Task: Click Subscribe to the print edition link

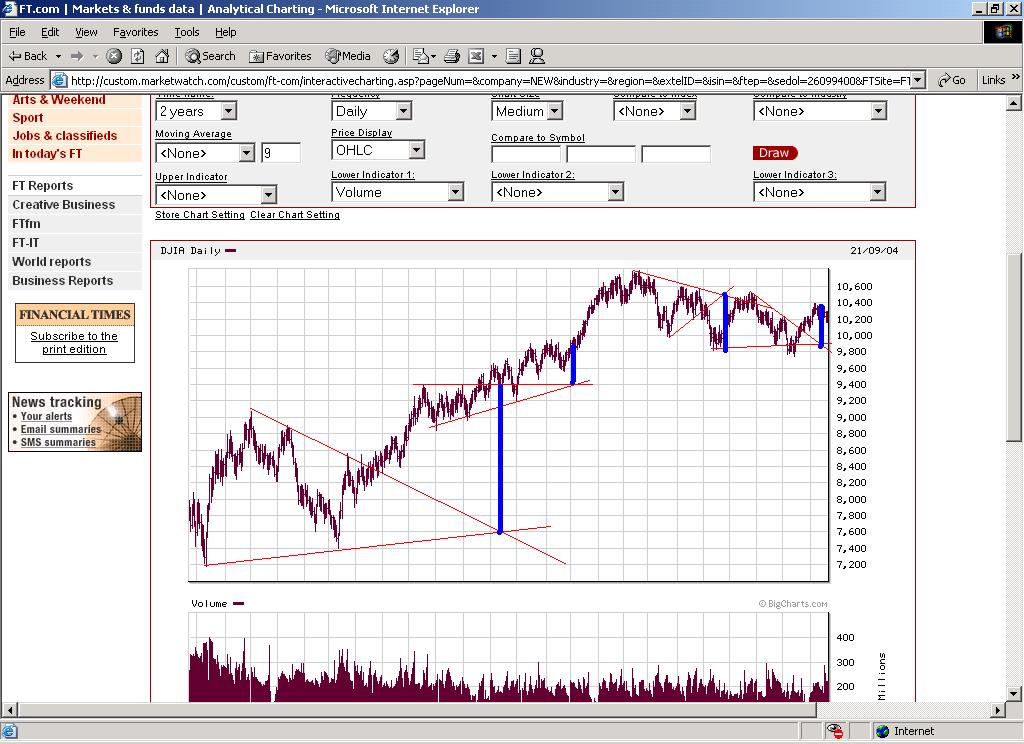Action: [74, 342]
